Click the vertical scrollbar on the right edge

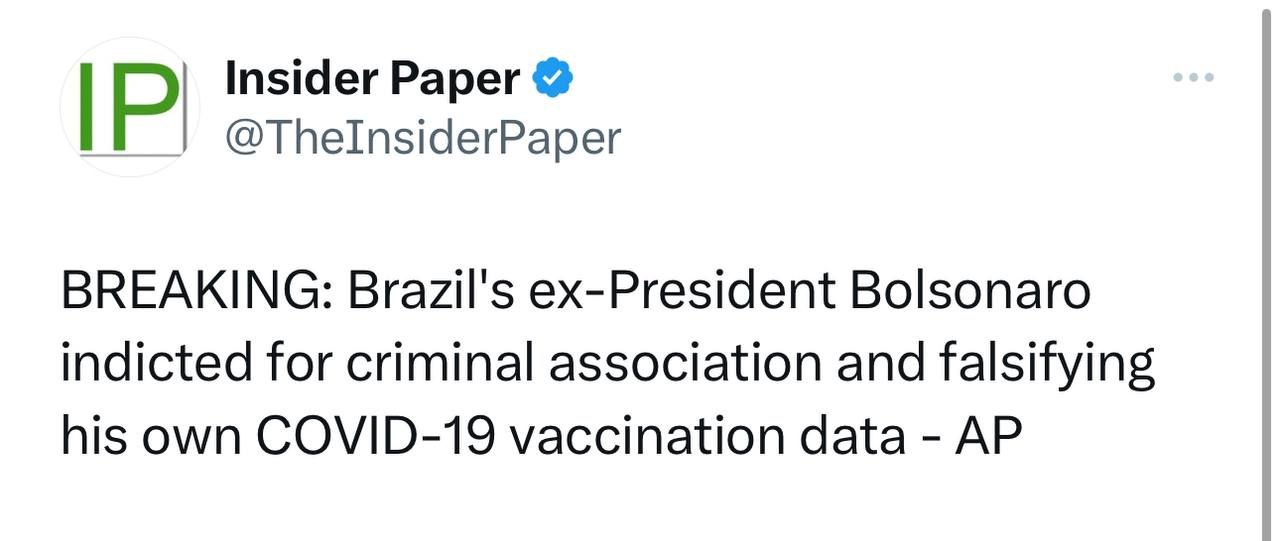point(1265,270)
